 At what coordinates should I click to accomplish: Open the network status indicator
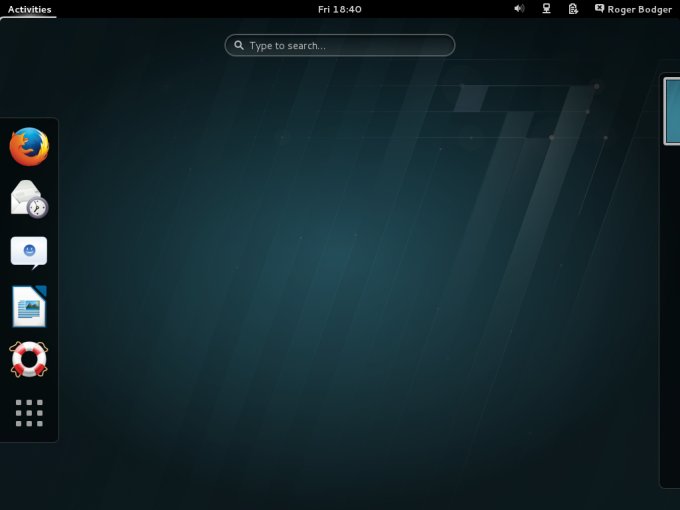click(x=546, y=9)
